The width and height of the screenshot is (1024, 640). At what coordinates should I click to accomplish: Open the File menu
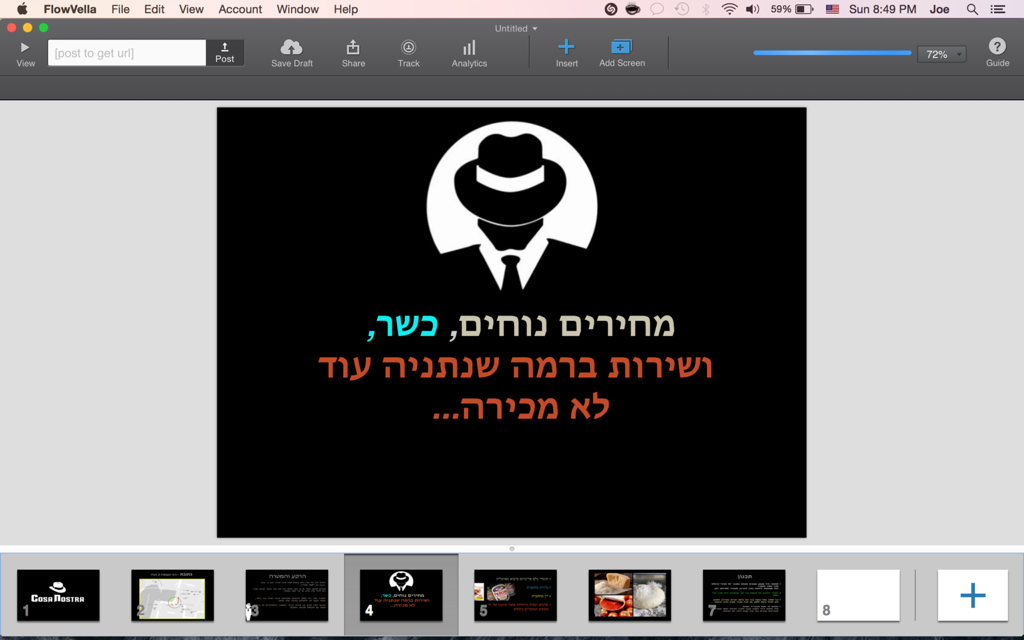point(120,9)
